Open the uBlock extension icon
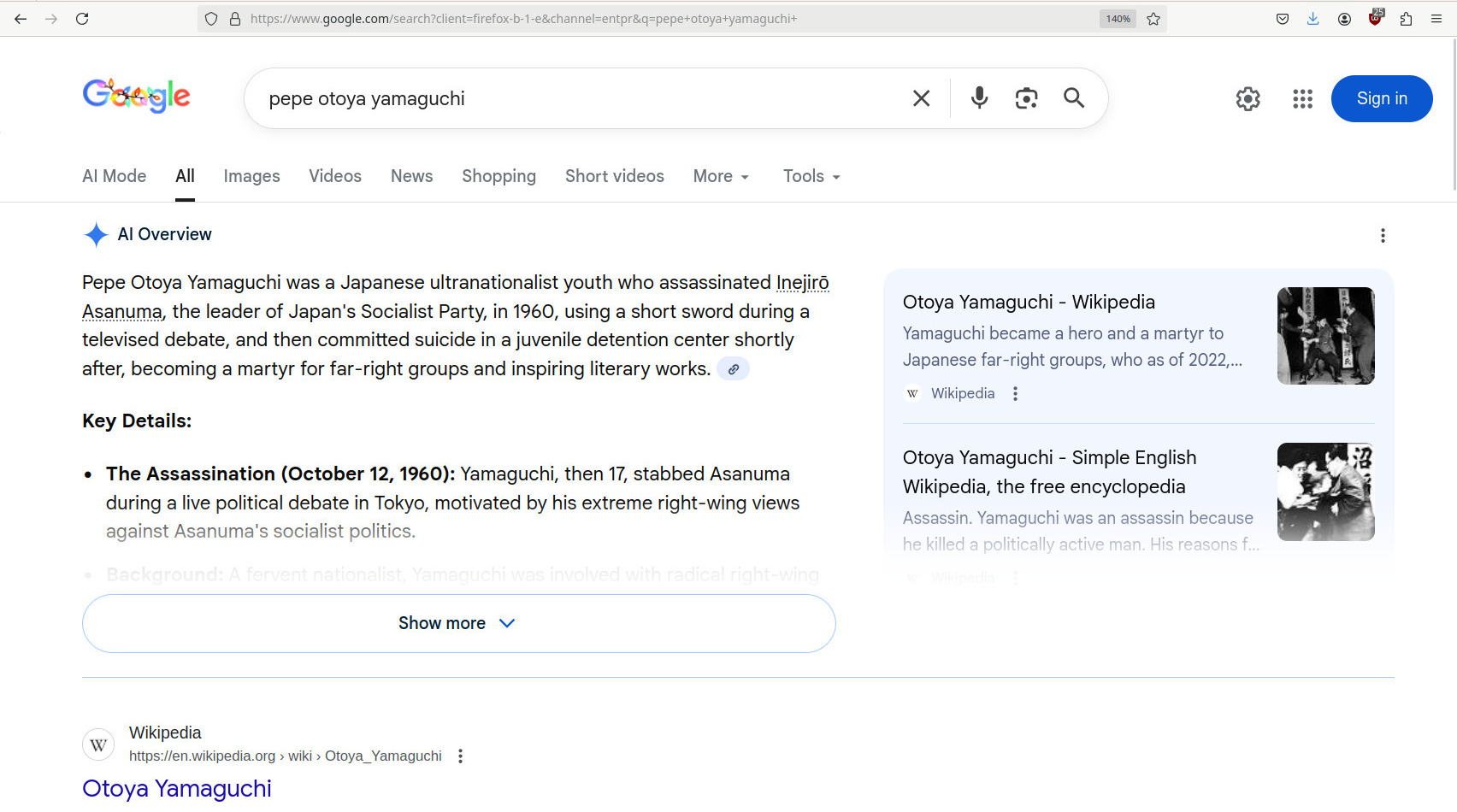Image resolution: width=1457 pixels, height=812 pixels. point(1375,17)
